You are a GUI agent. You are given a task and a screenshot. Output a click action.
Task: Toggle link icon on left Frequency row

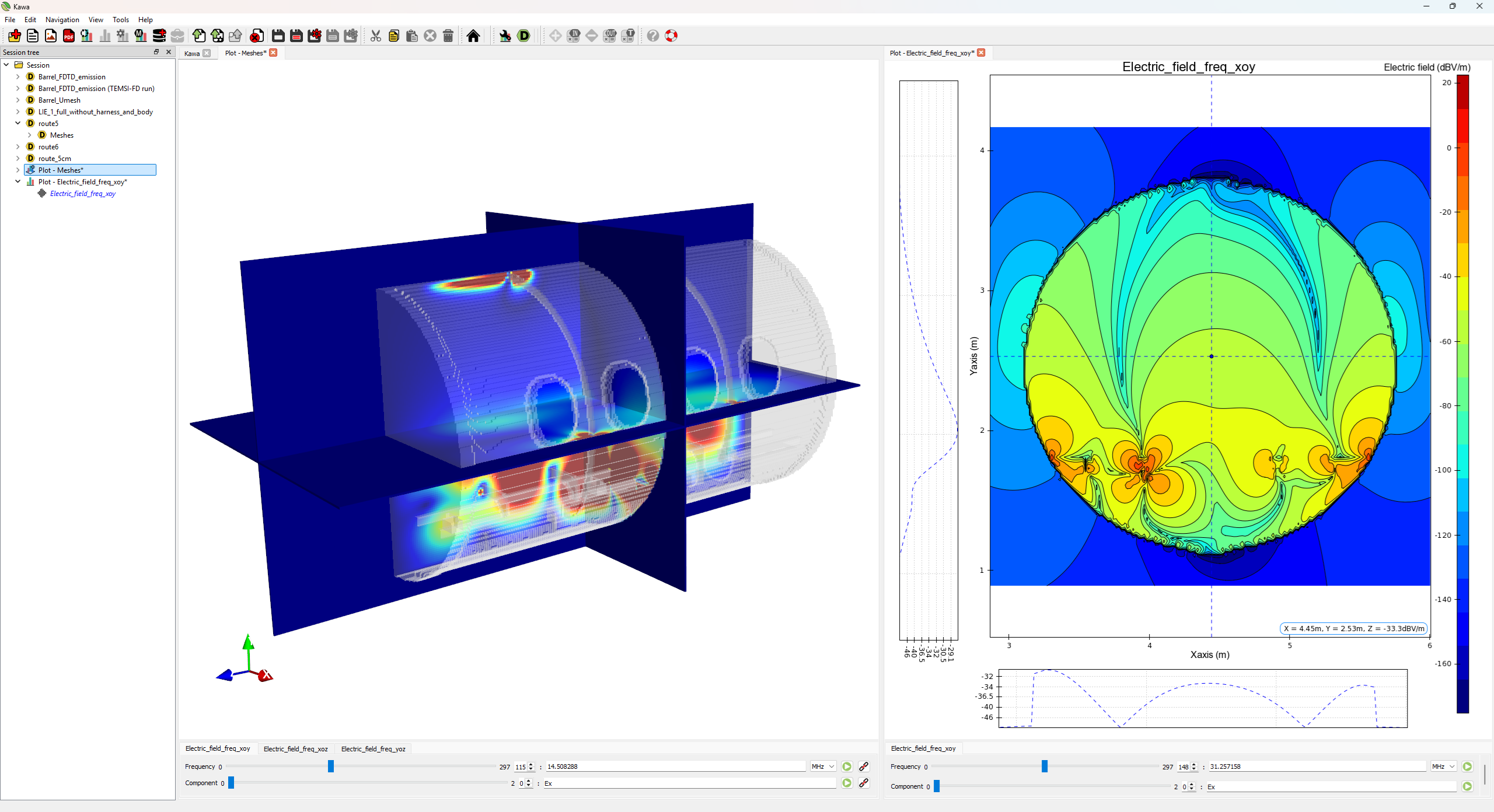864,766
